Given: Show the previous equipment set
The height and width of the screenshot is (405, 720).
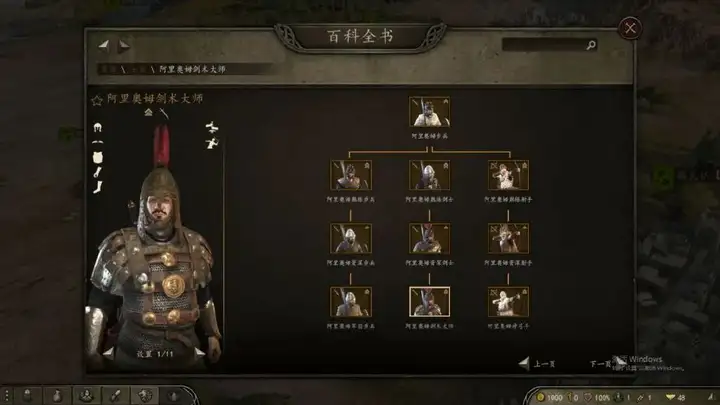Looking at the screenshot, I should tap(108, 353).
